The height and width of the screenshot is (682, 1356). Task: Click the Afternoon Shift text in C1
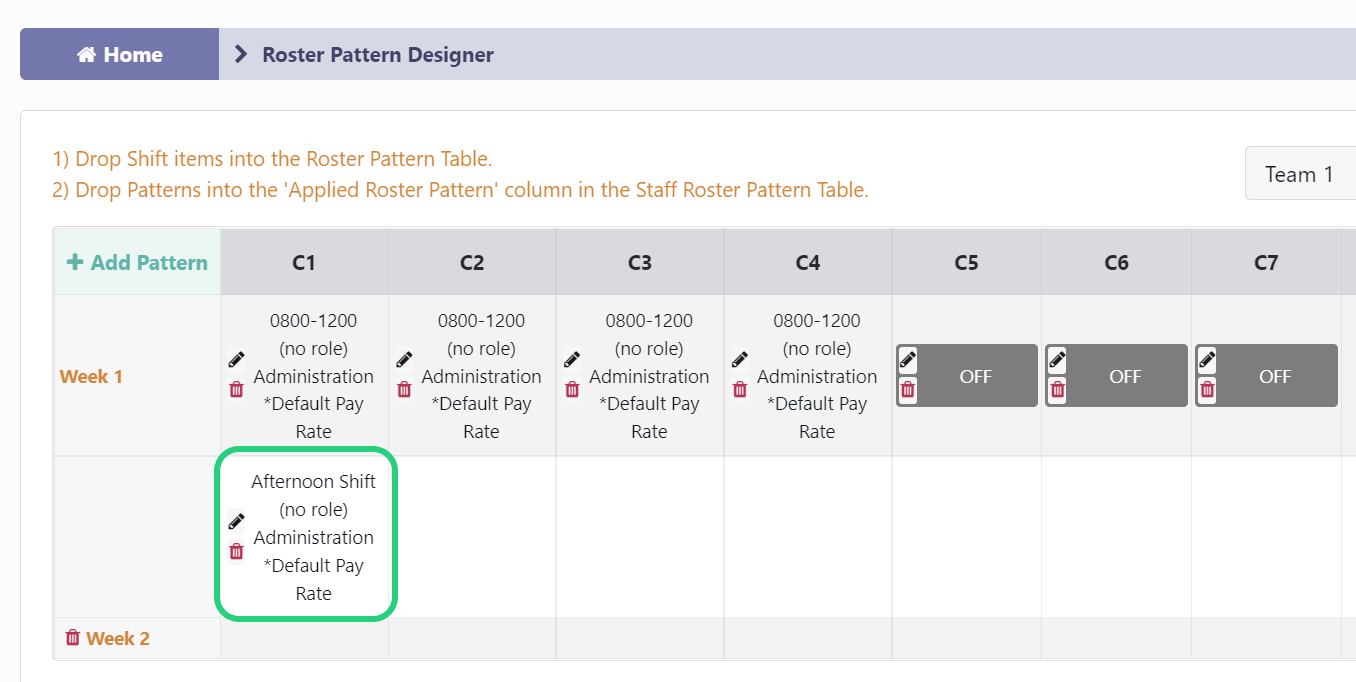[313, 481]
